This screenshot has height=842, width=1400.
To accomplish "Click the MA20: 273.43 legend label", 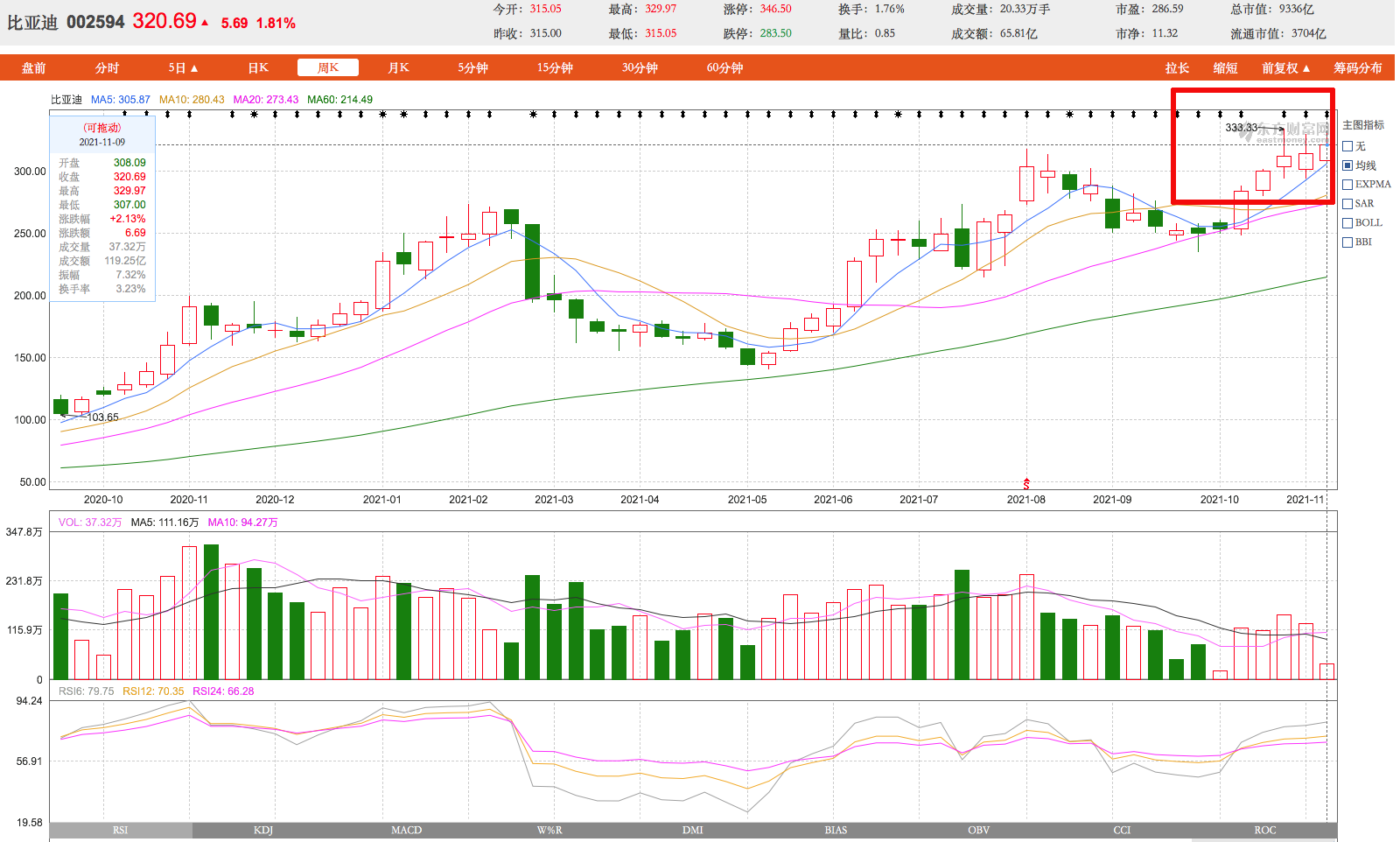I will [x=266, y=100].
